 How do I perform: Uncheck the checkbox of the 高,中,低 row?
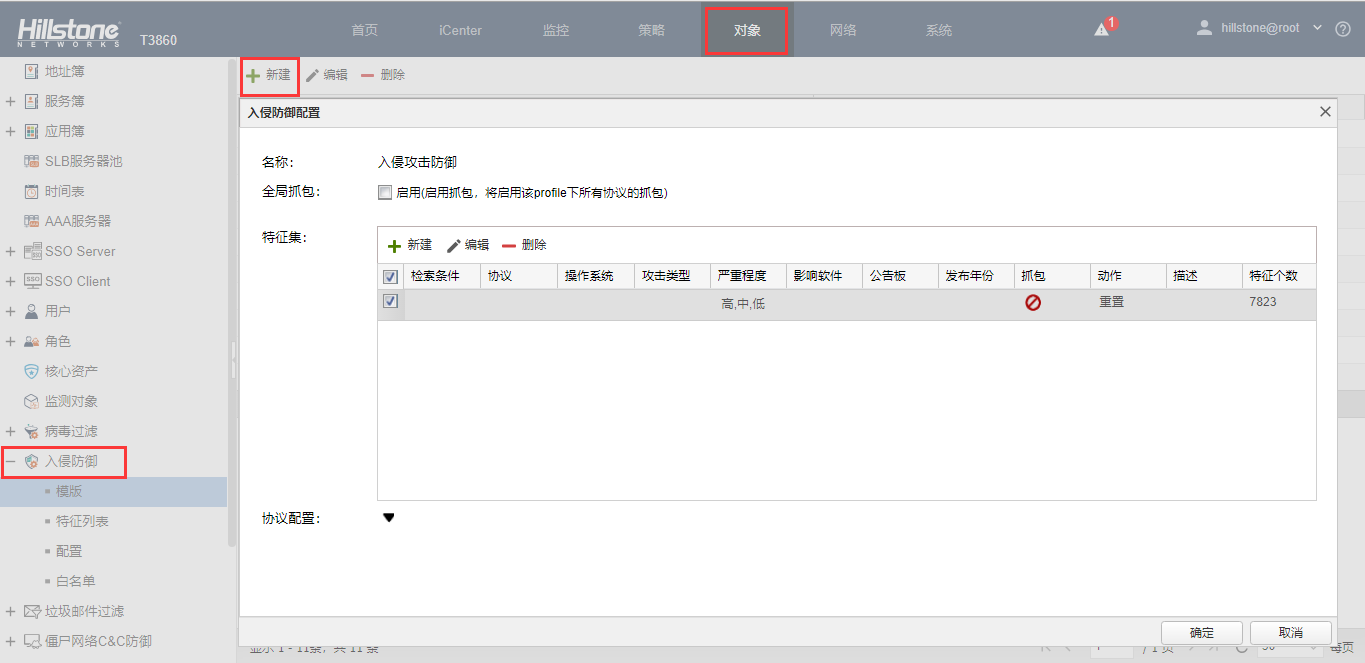pyautogui.click(x=391, y=301)
